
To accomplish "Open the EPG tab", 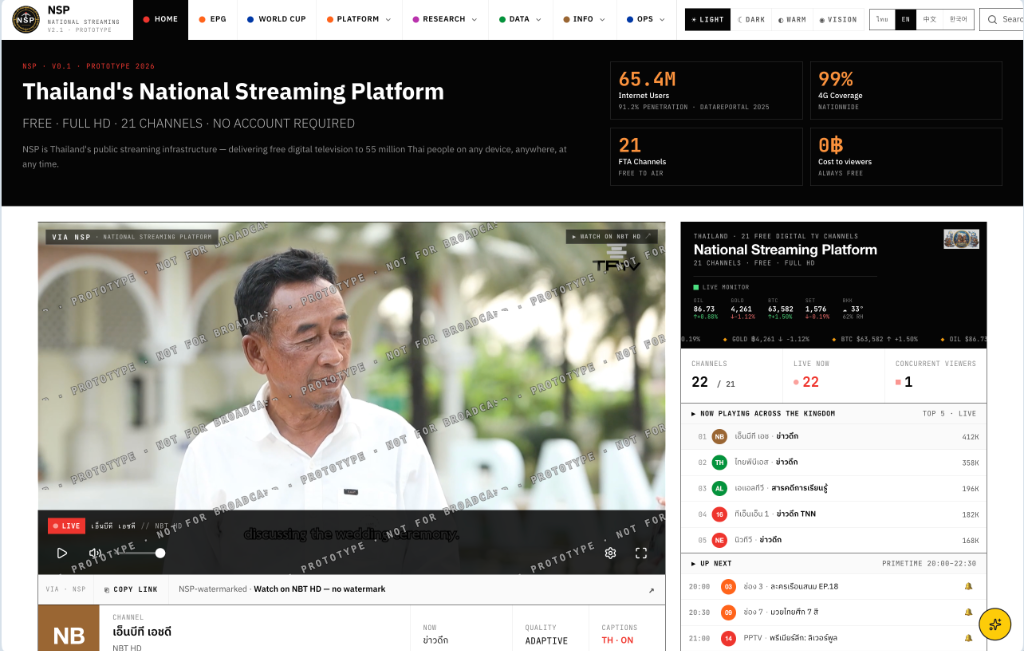I will pyautogui.click(x=212, y=20).
